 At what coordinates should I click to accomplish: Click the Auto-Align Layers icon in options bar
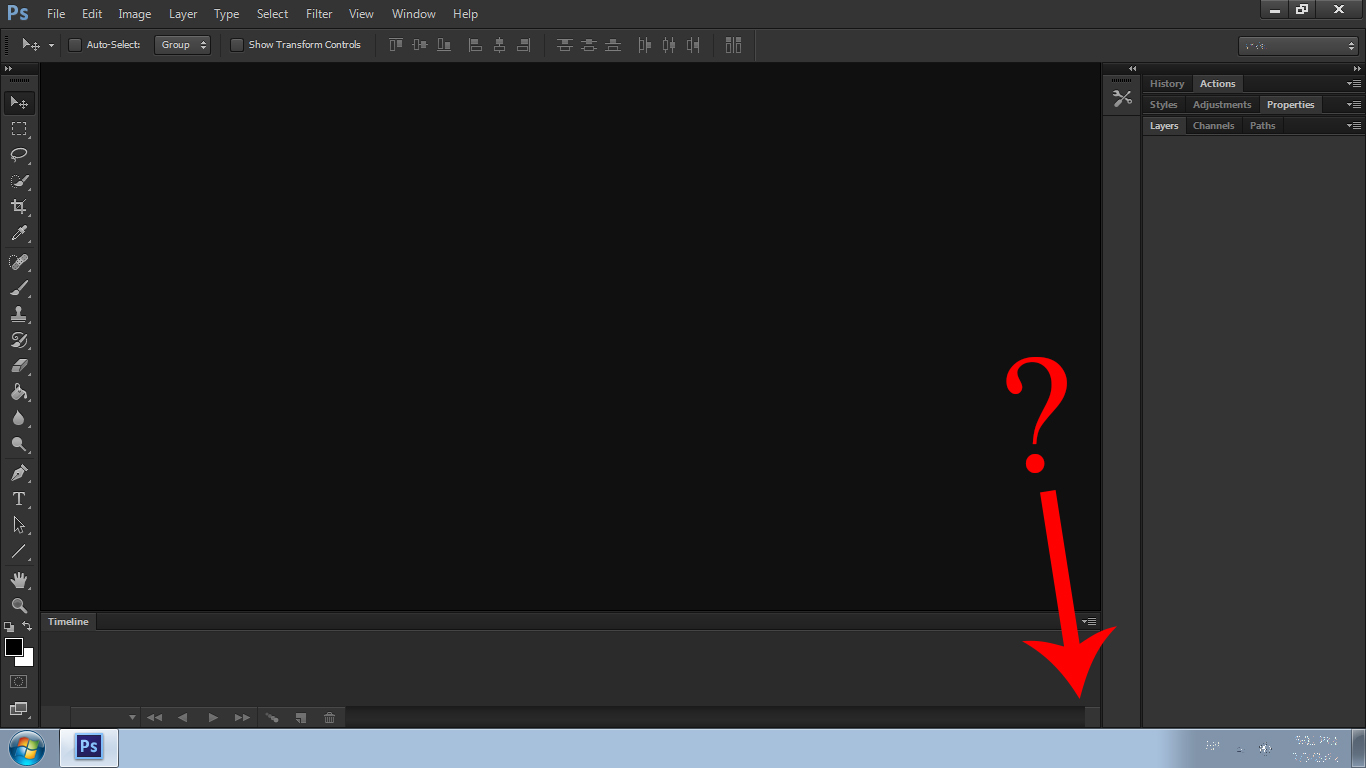[733, 45]
